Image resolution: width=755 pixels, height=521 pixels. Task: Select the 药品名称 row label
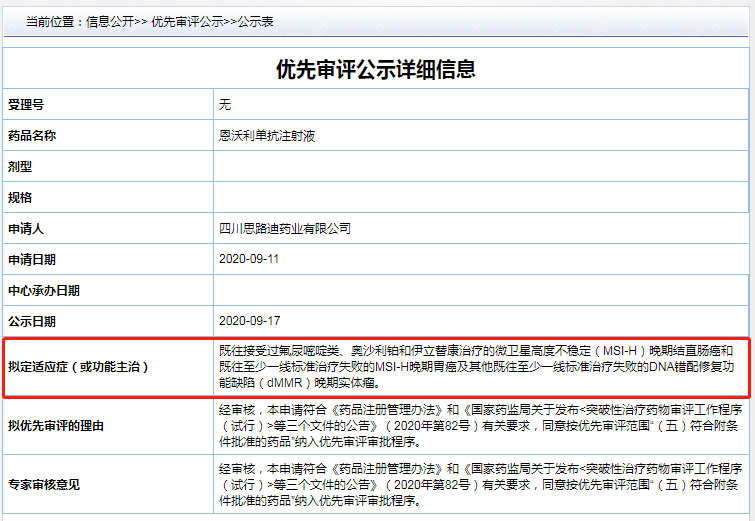[x=32, y=136]
